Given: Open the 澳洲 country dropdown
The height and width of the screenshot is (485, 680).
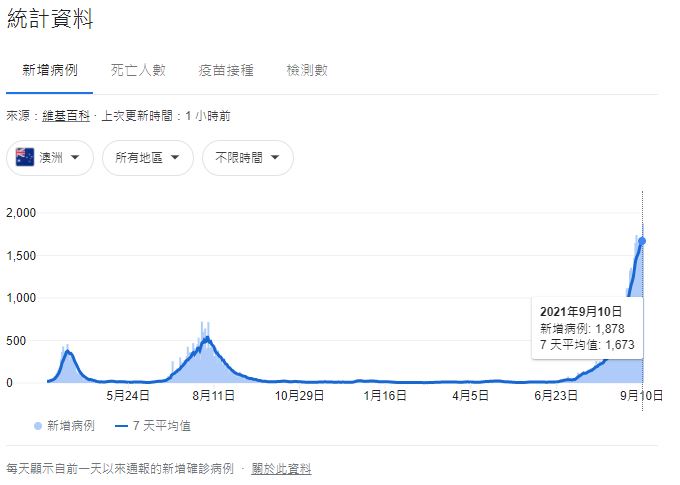Looking at the screenshot, I should 50,157.
